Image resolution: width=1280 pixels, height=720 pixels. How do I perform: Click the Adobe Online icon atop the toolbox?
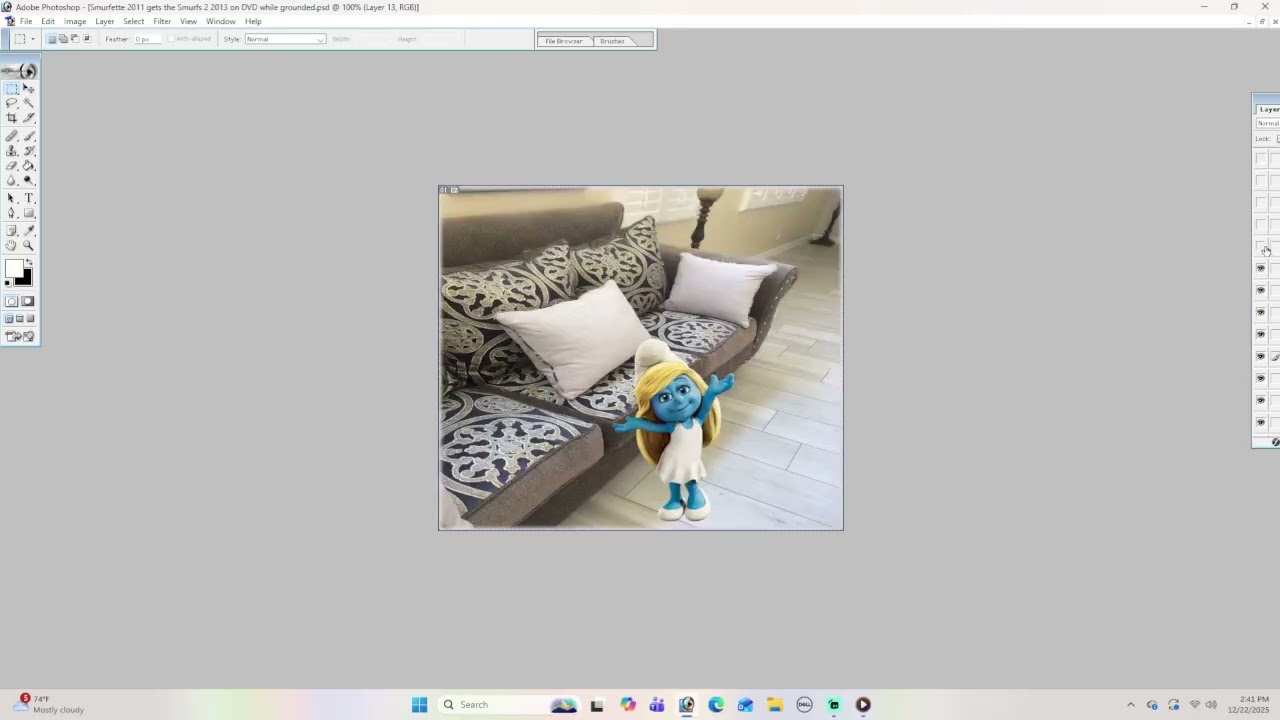pos(20,71)
